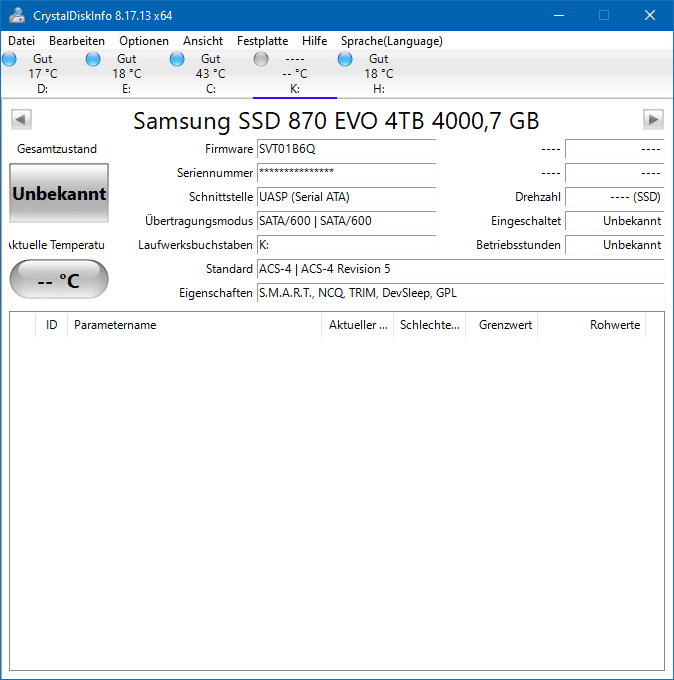Click the Drehzahl field showing ---- (SSD)
674x680 pixels.
(x=615, y=197)
